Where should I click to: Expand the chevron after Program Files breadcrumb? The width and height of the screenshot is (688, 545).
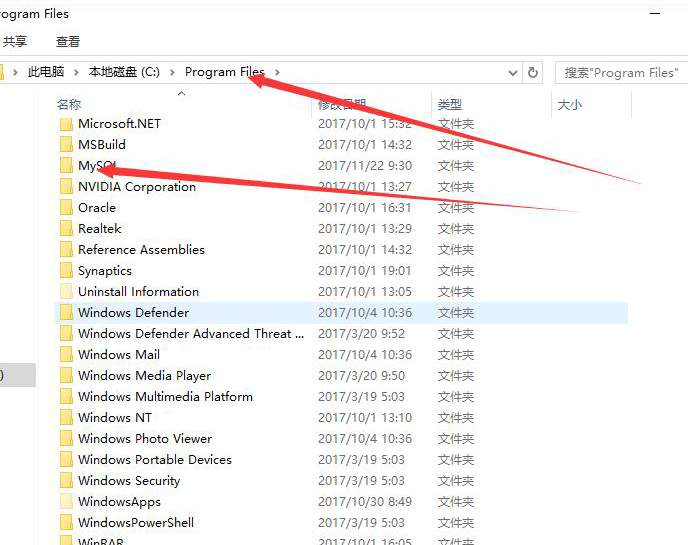click(277, 72)
